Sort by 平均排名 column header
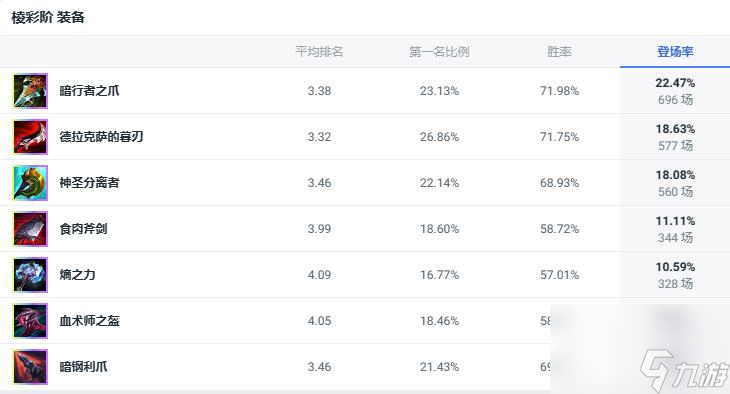 319,51
